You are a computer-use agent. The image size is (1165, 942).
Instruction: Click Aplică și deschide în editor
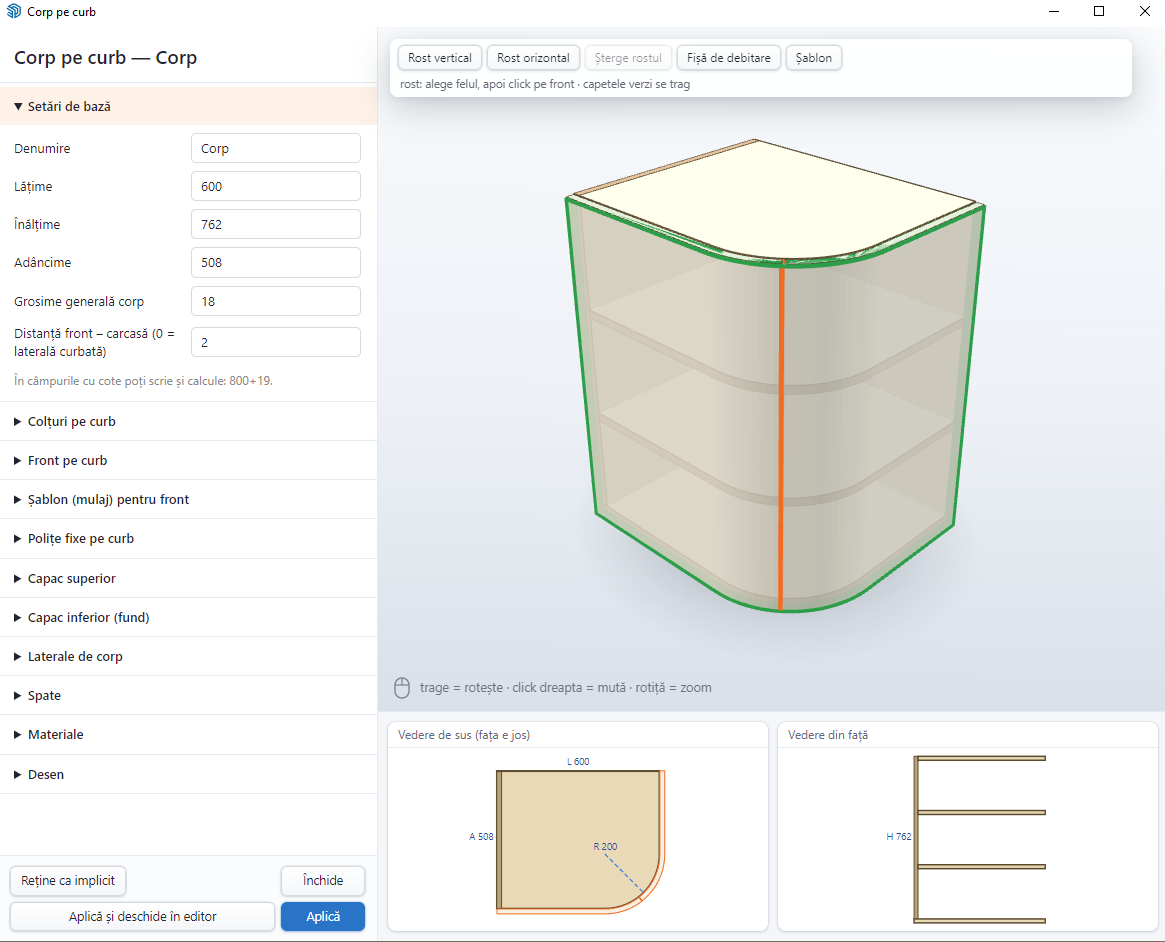[x=143, y=917]
